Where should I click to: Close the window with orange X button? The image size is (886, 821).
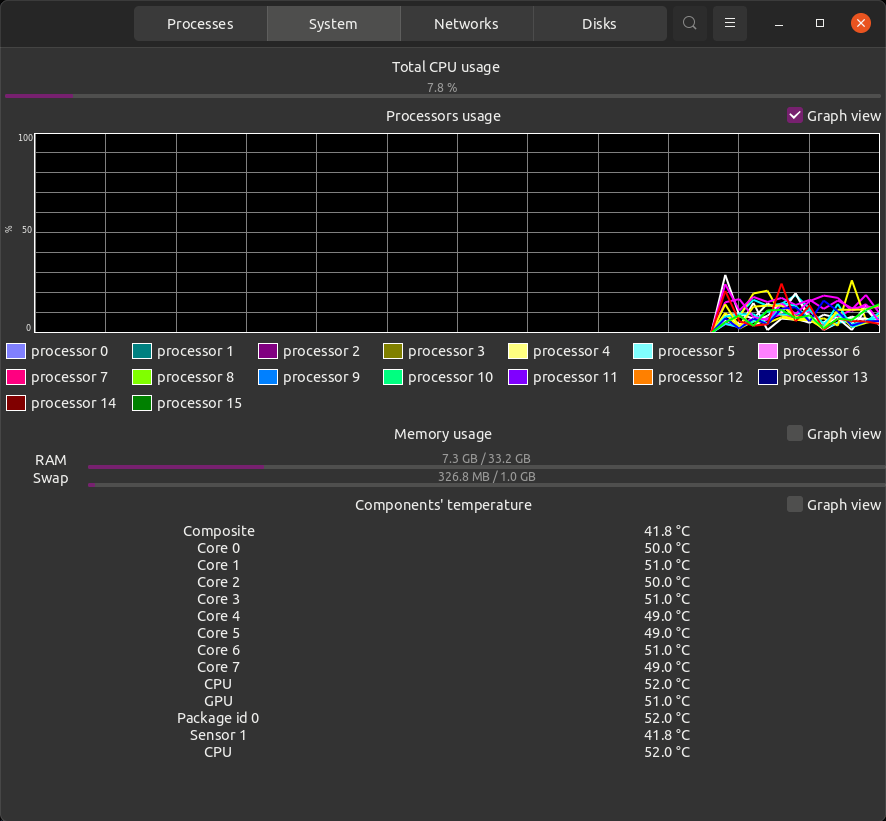(861, 23)
